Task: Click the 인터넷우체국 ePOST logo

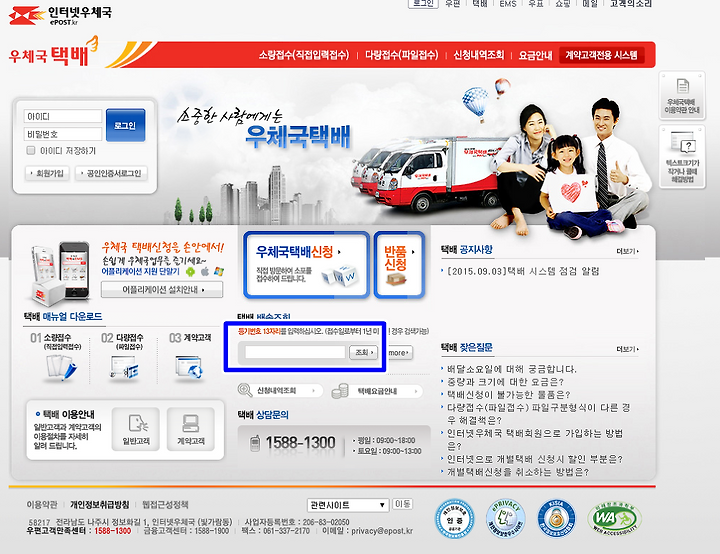Action: (60, 15)
